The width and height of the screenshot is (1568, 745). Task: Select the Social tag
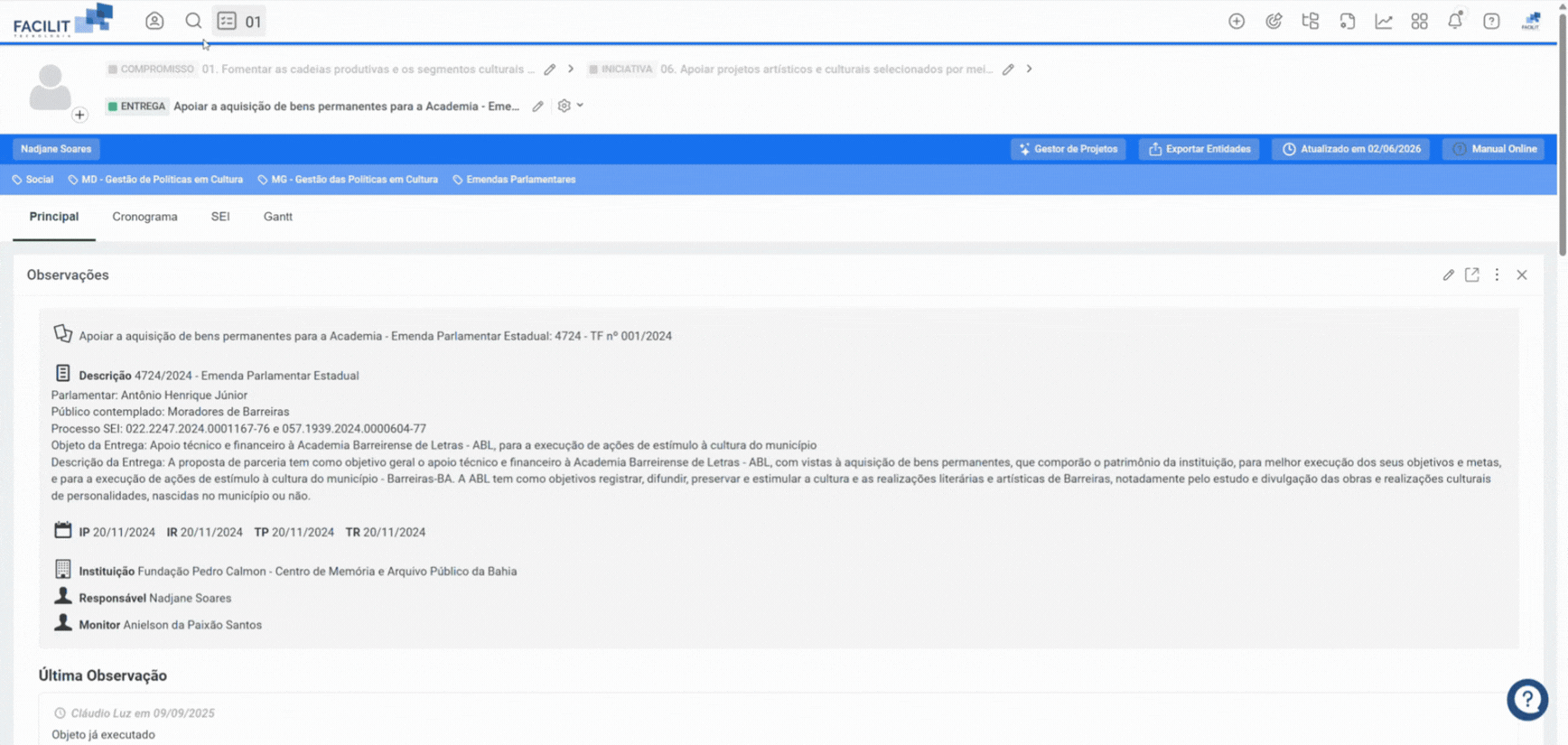[x=33, y=180]
